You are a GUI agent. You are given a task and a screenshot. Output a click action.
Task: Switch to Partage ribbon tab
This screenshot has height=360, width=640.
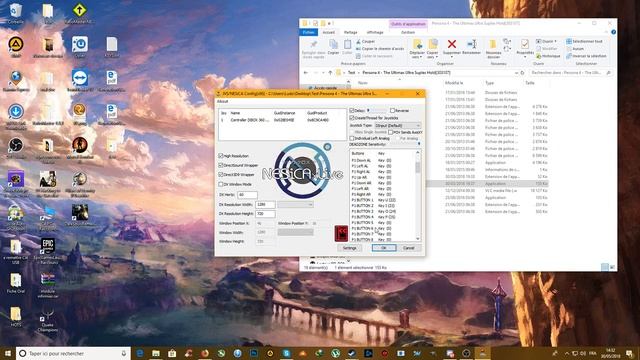tap(350, 32)
